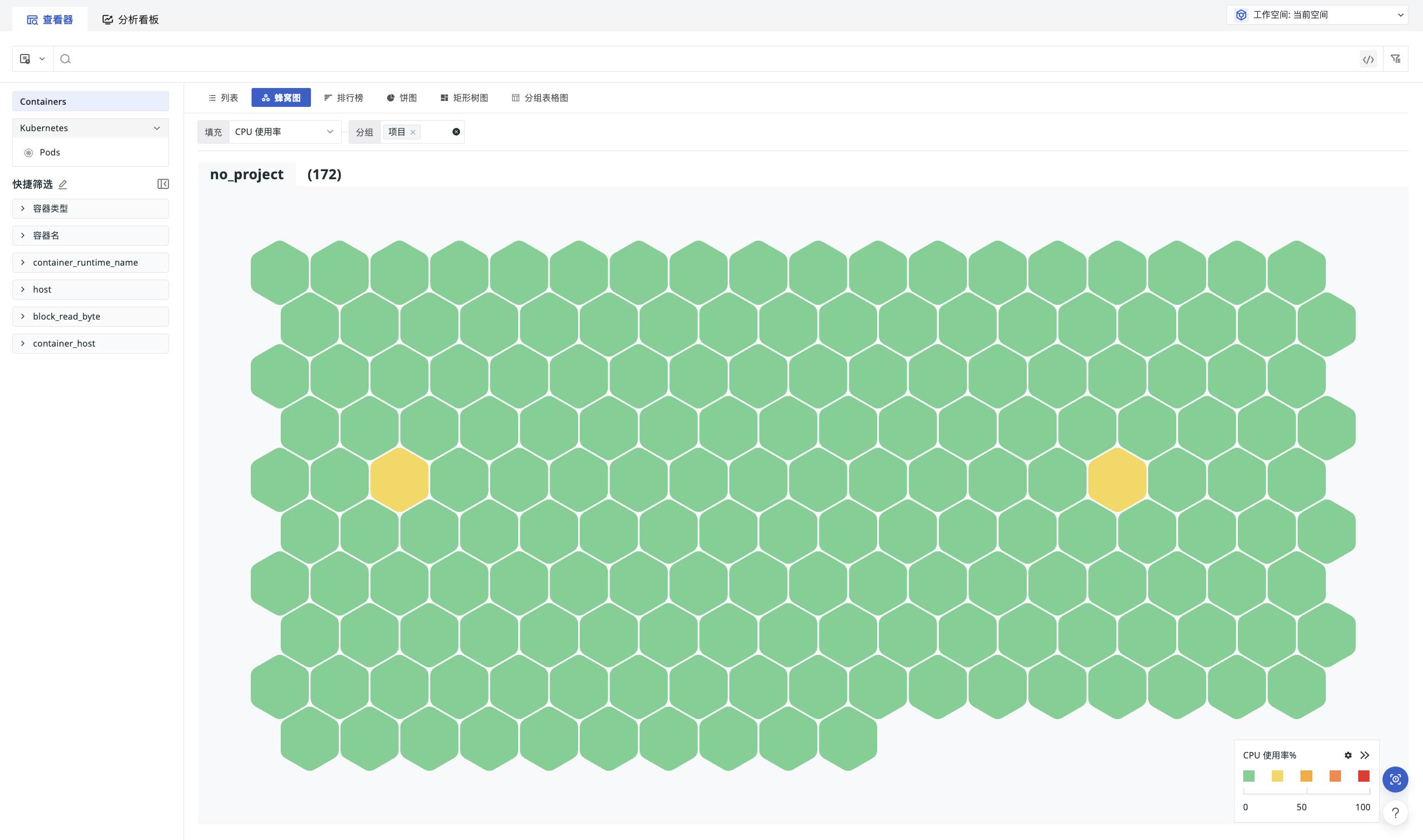Open the CPU 使用率 fill dropdown
This screenshot has height=840, width=1423.
coord(284,132)
